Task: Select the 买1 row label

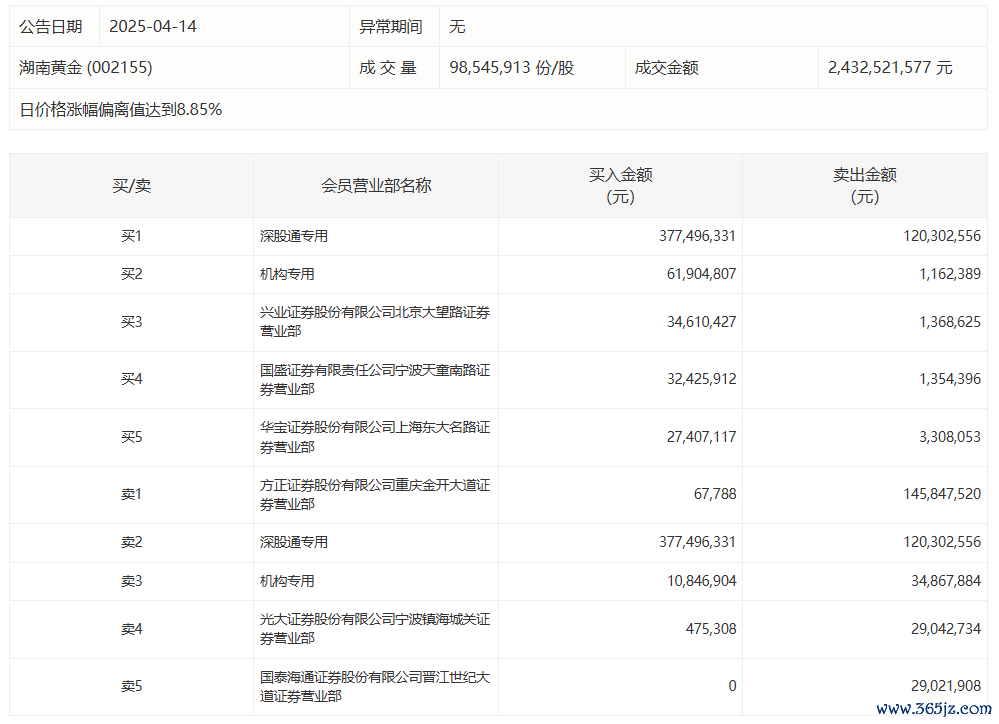Action: point(131,236)
